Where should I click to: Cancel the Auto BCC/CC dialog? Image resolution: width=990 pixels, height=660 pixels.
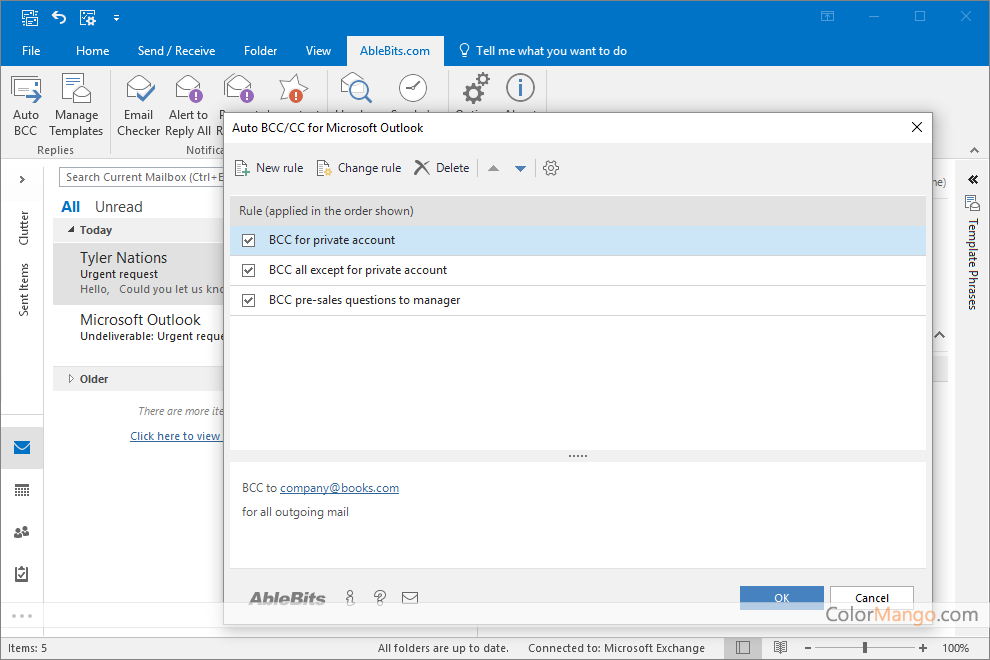(871, 597)
